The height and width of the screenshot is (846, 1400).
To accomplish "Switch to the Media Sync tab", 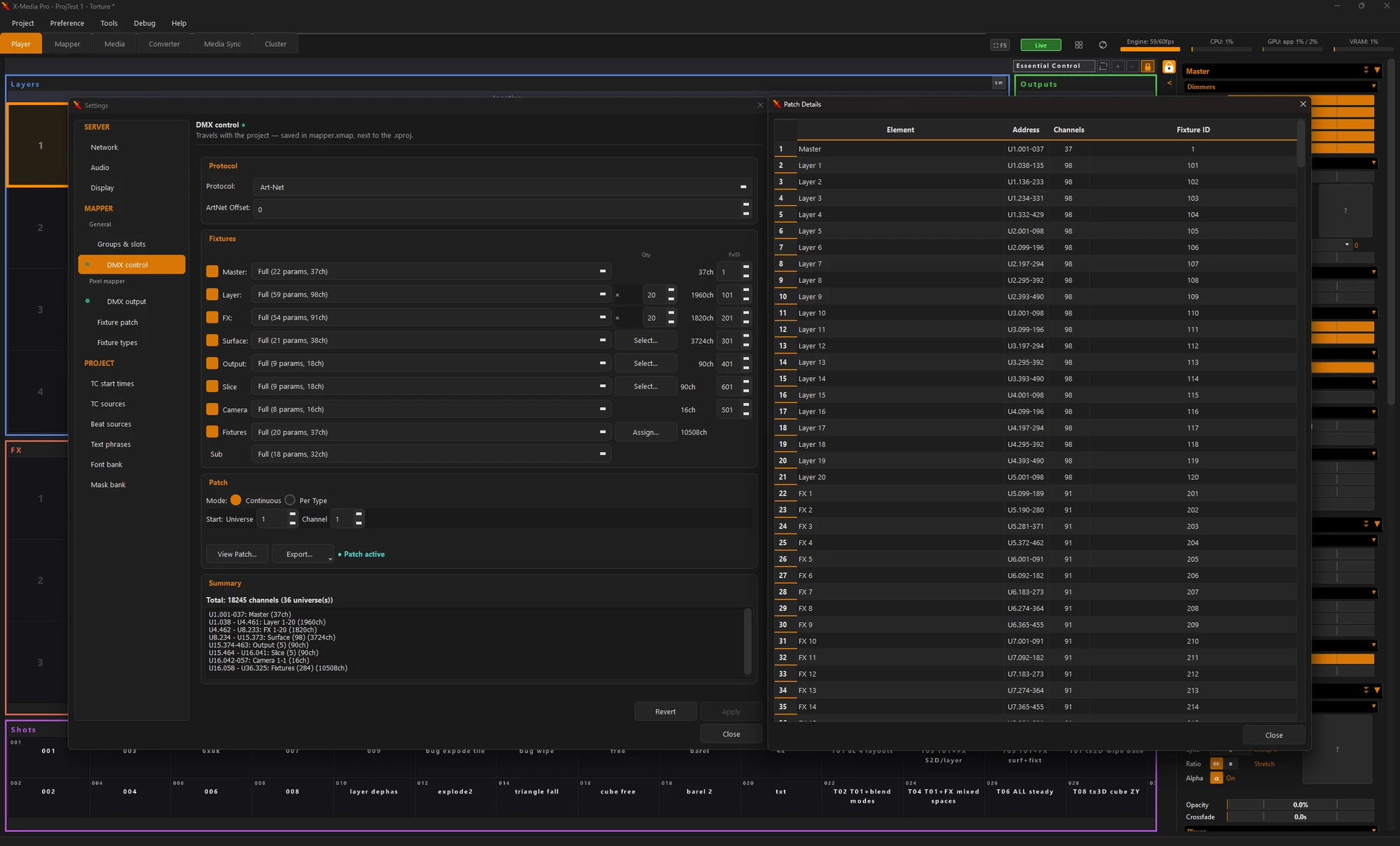I will [x=223, y=44].
